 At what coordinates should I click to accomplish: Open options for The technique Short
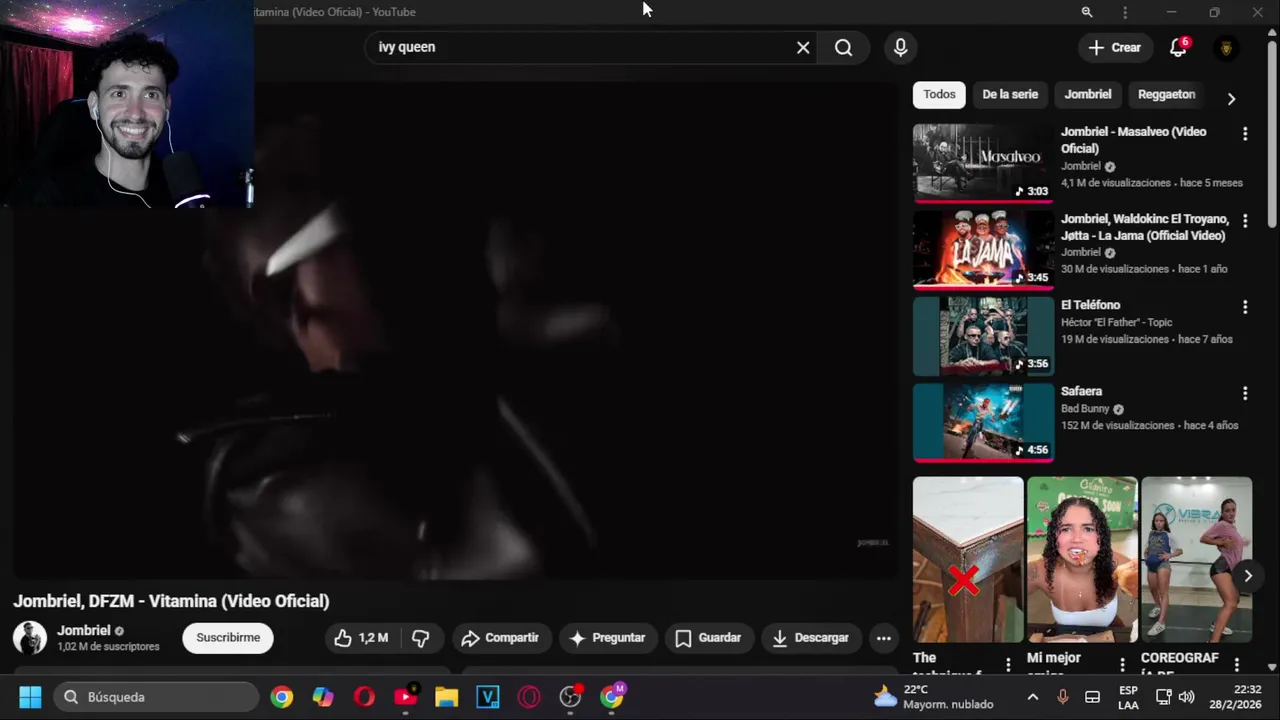[1008, 665]
